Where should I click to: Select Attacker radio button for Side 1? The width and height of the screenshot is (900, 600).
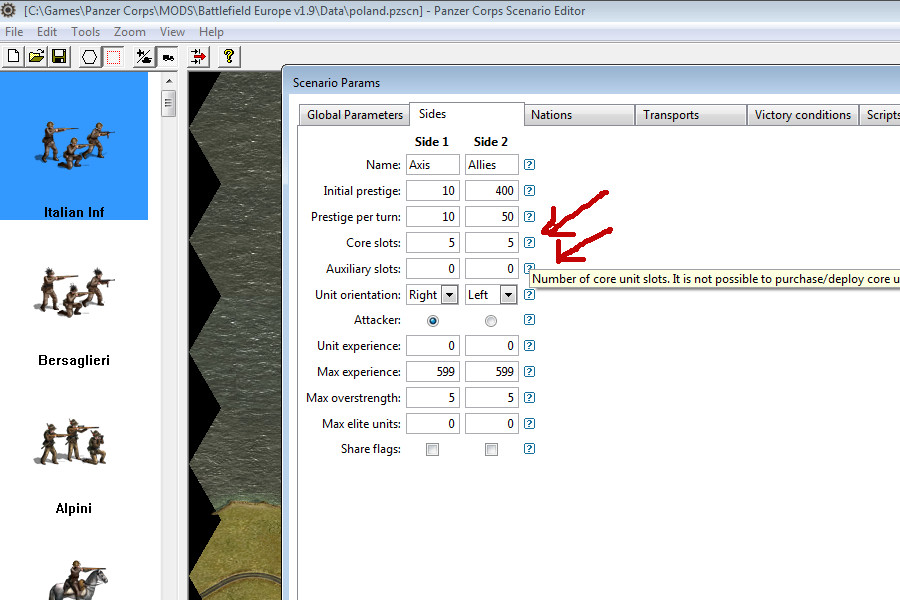[x=433, y=321]
